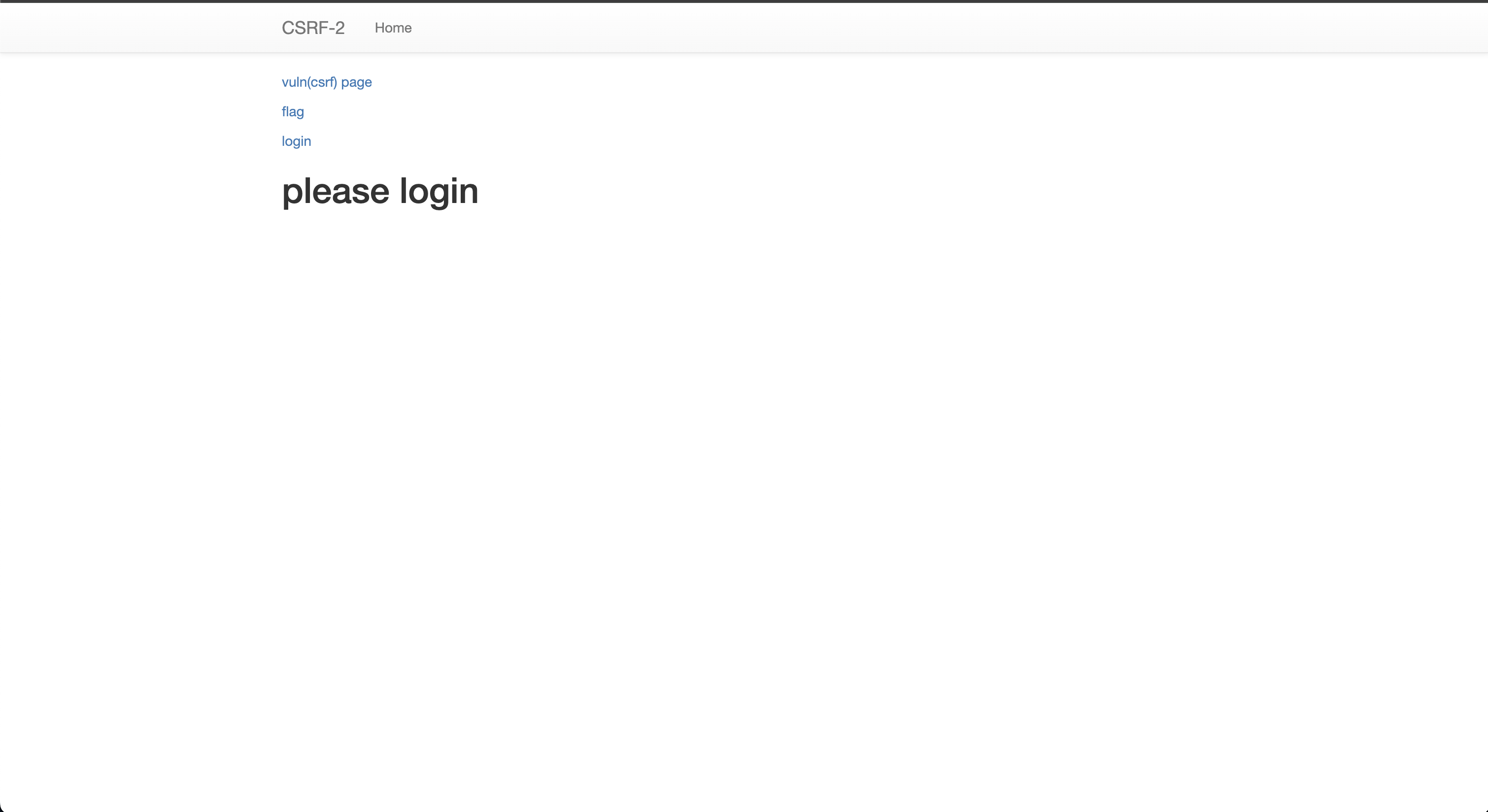The height and width of the screenshot is (812, 1488).
Task: Click CSRF-2 logo text in header
Action: tap(313, 28)
